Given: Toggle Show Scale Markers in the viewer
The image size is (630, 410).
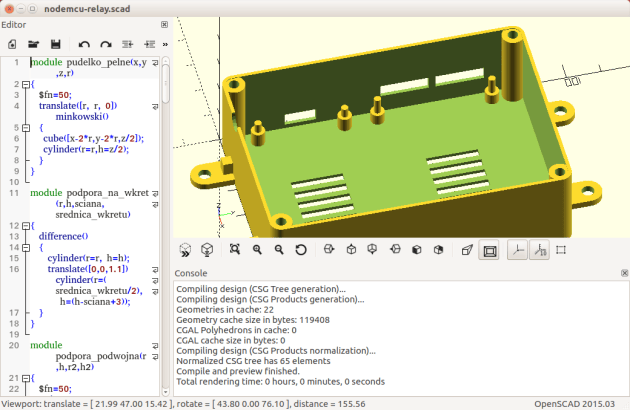Looking at the screenshot, I should point(540,250).
